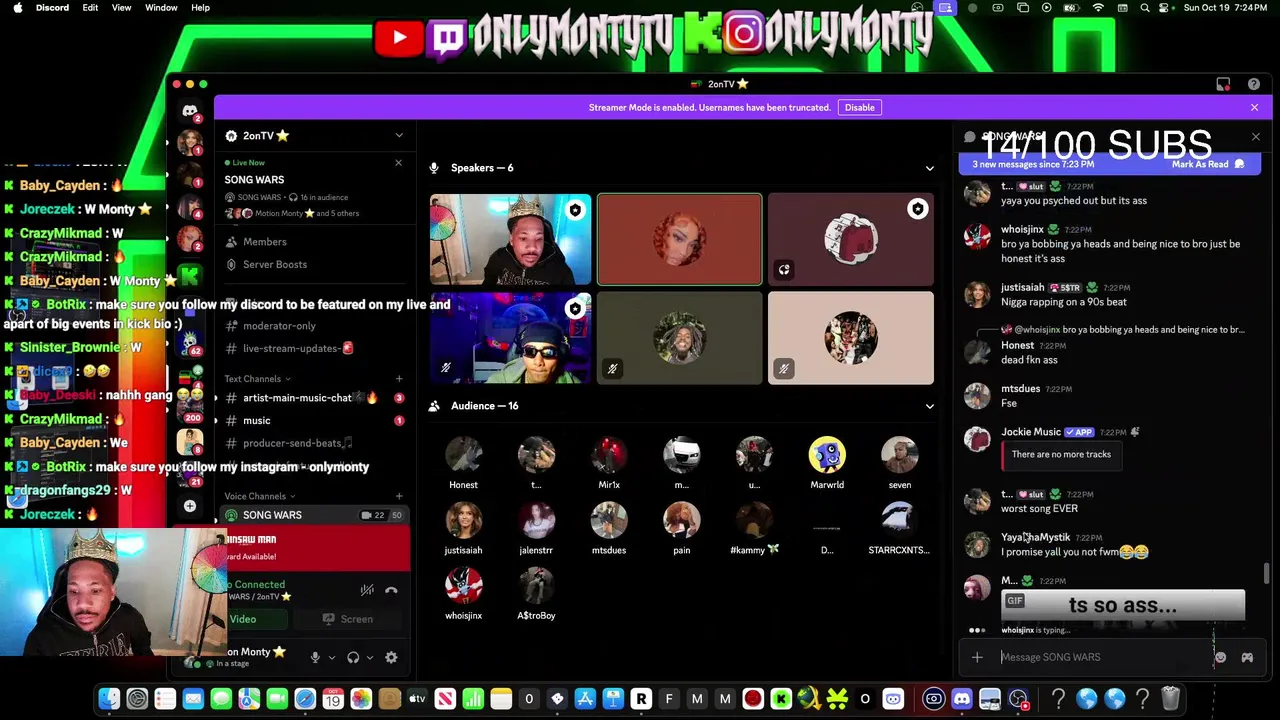Click chat panel scrollbar thumb

point(1266,574)
